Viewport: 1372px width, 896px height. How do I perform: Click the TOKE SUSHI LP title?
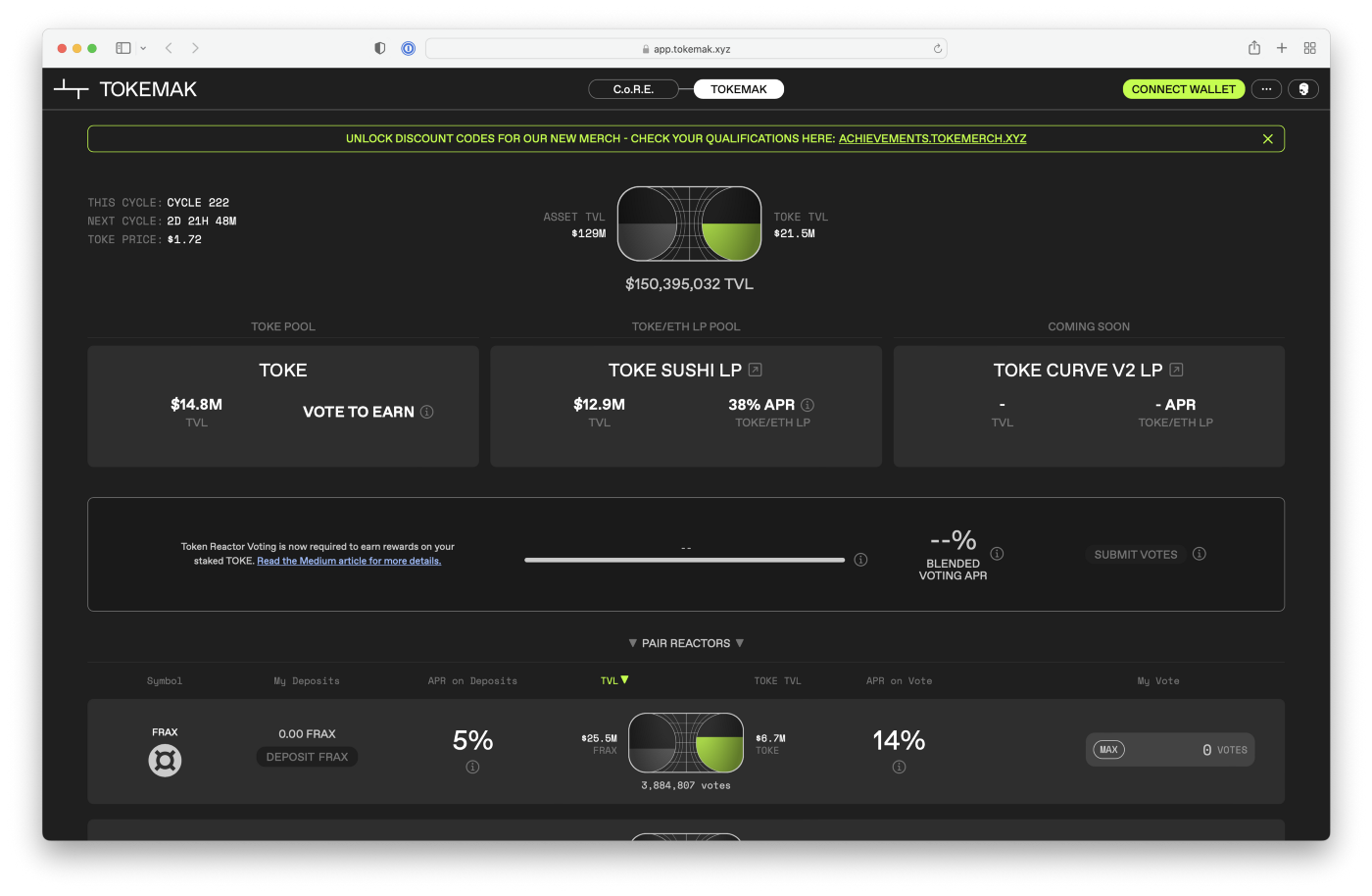point(675,370)
